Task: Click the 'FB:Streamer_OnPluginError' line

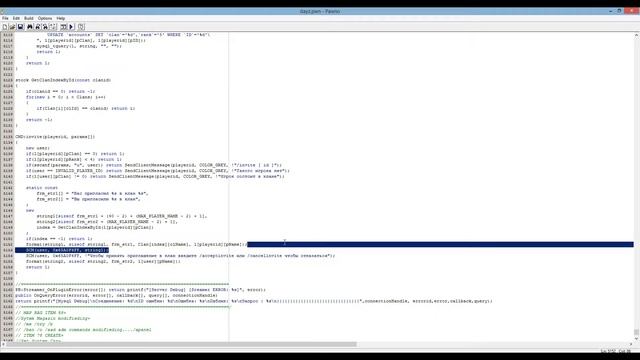Action: click(140, 290)
